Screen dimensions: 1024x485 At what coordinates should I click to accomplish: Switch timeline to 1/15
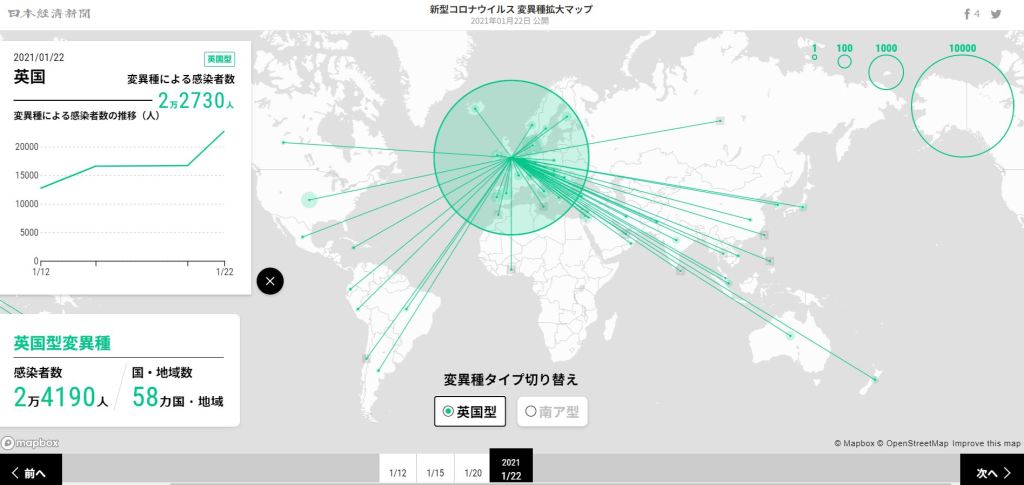(x=435, y=473)
